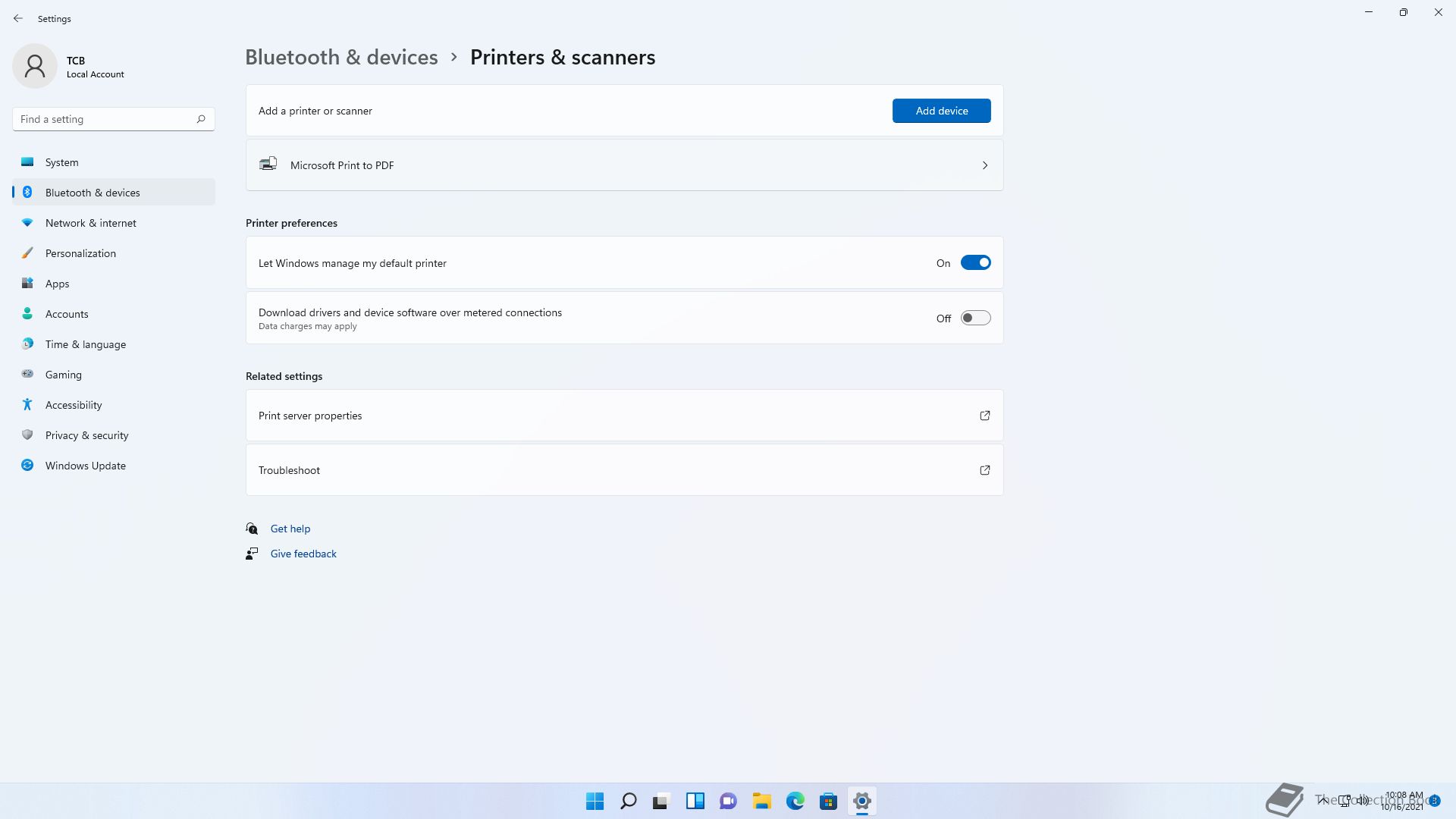Open Accounts settings category
The width and height of the screenshot is (1456, 819).
(114, 314)
